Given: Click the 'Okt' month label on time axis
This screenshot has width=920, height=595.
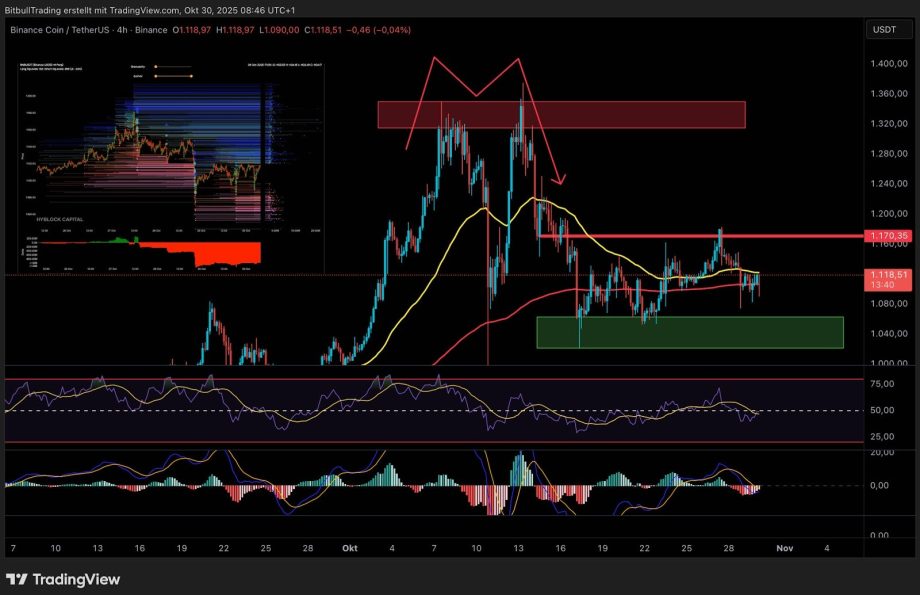Looking at the screenshot, I should (349, 548).
